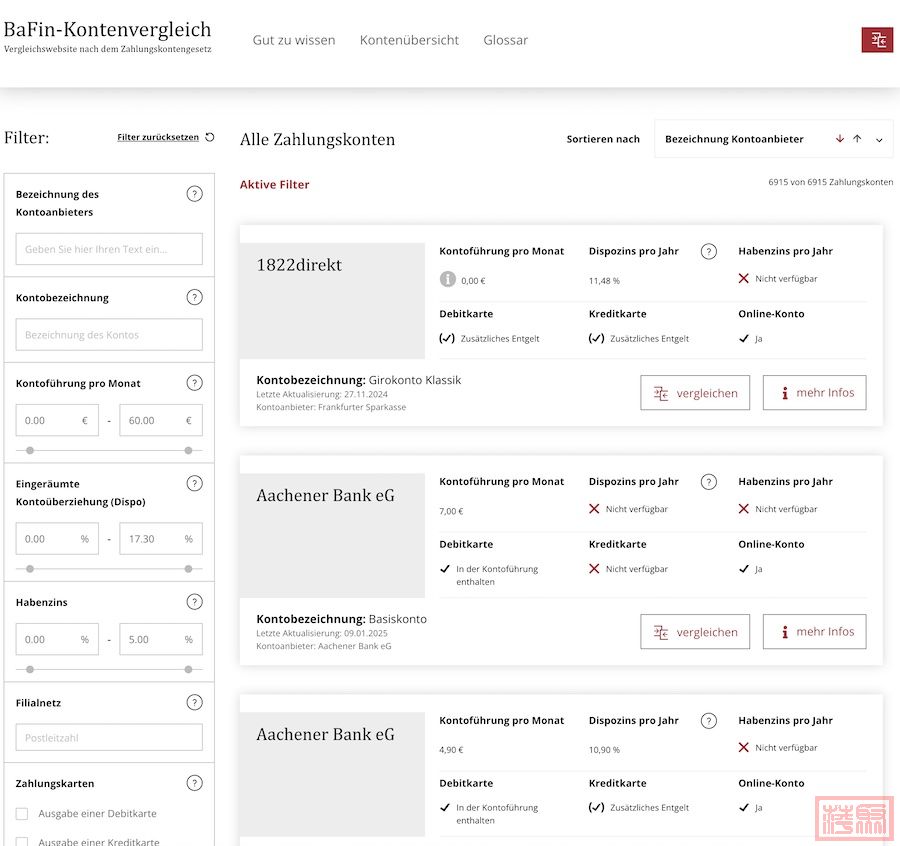Show mehr Infos for Girokonto Klassik
Viewport: 900px width, 846px height.
coord(814,393)
